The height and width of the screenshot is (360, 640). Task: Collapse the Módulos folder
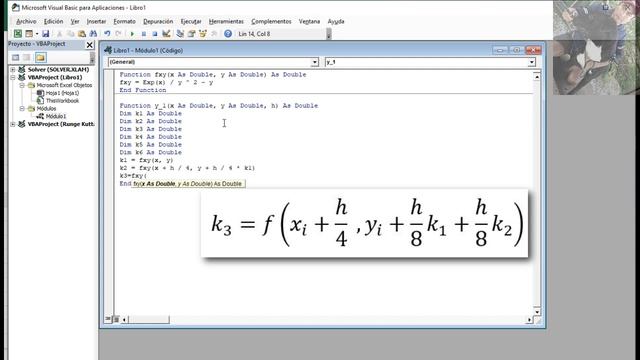[x=22, y=109]
